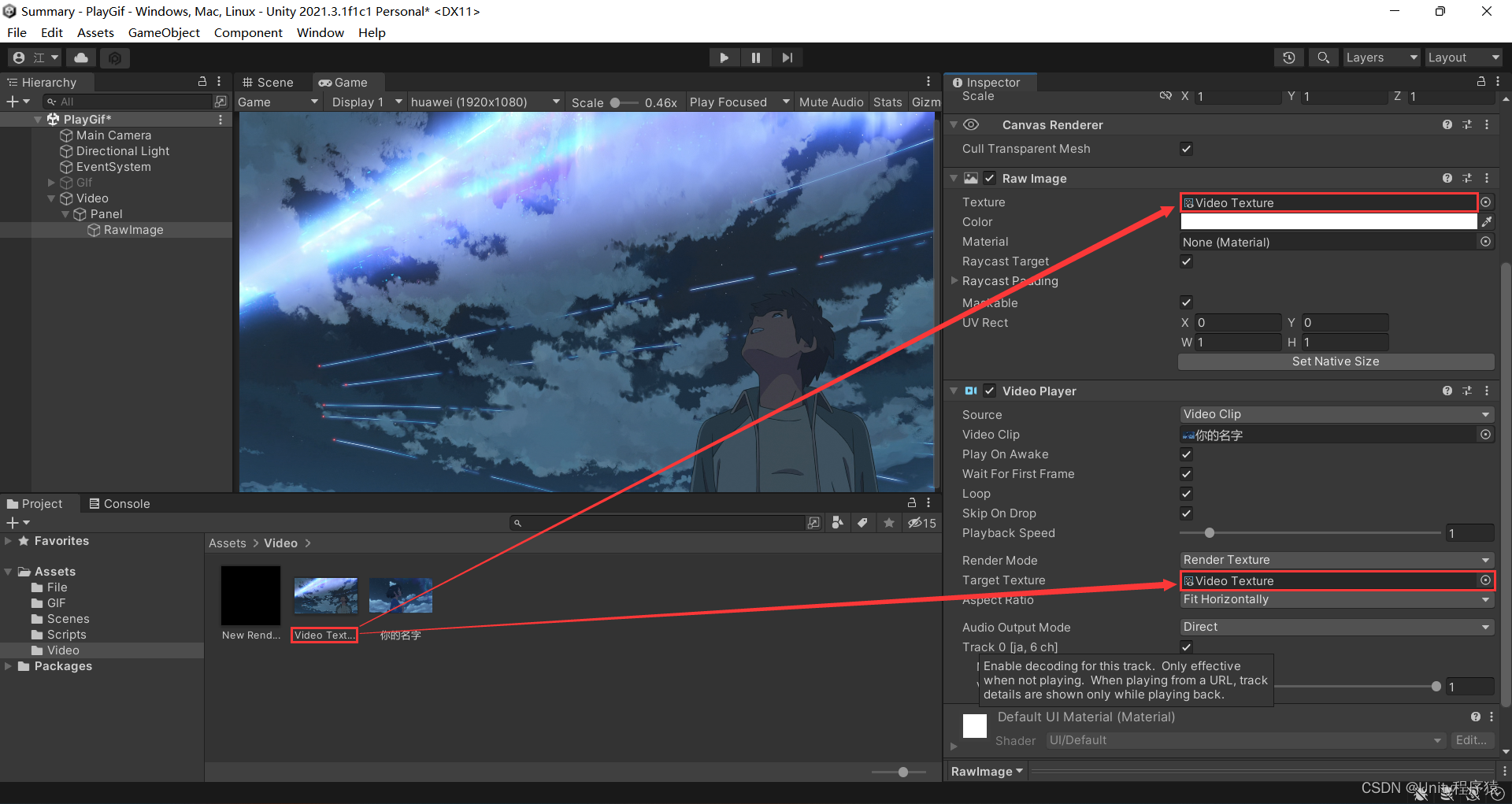
Task: Click the Material object picker circle
Action: tap(1486, 242)
